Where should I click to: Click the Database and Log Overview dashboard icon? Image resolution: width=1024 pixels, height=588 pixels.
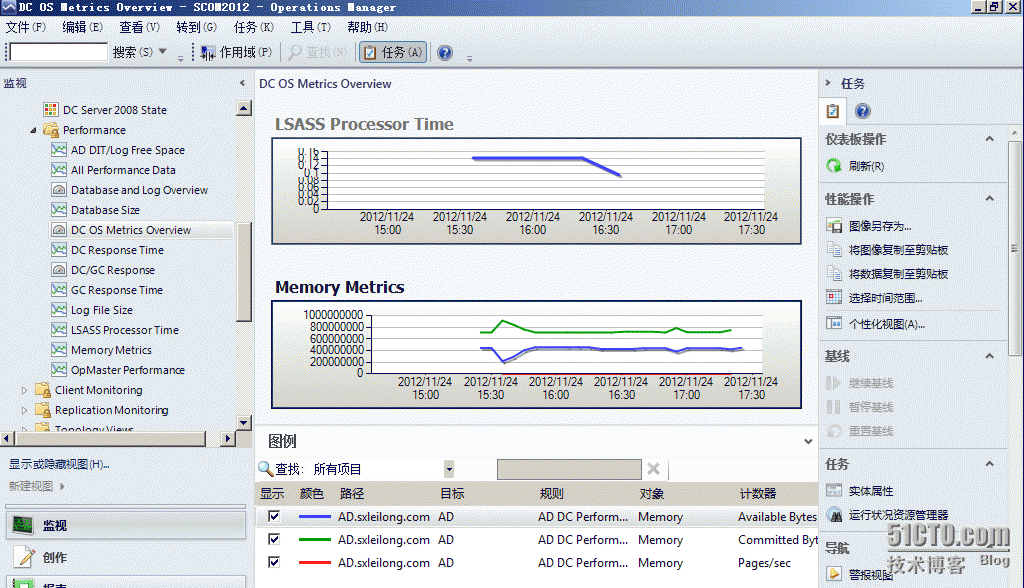pyautogui.click(x=59, y=190)
